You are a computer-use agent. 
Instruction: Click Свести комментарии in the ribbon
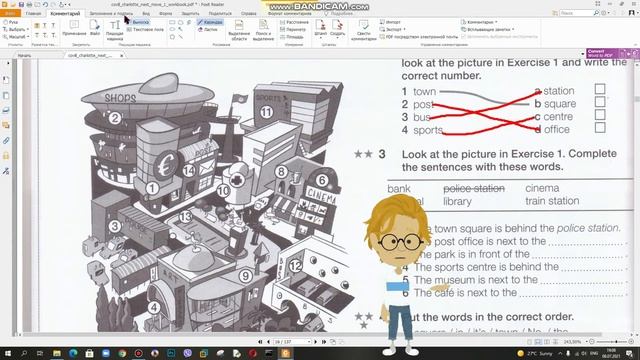(363, 31)
